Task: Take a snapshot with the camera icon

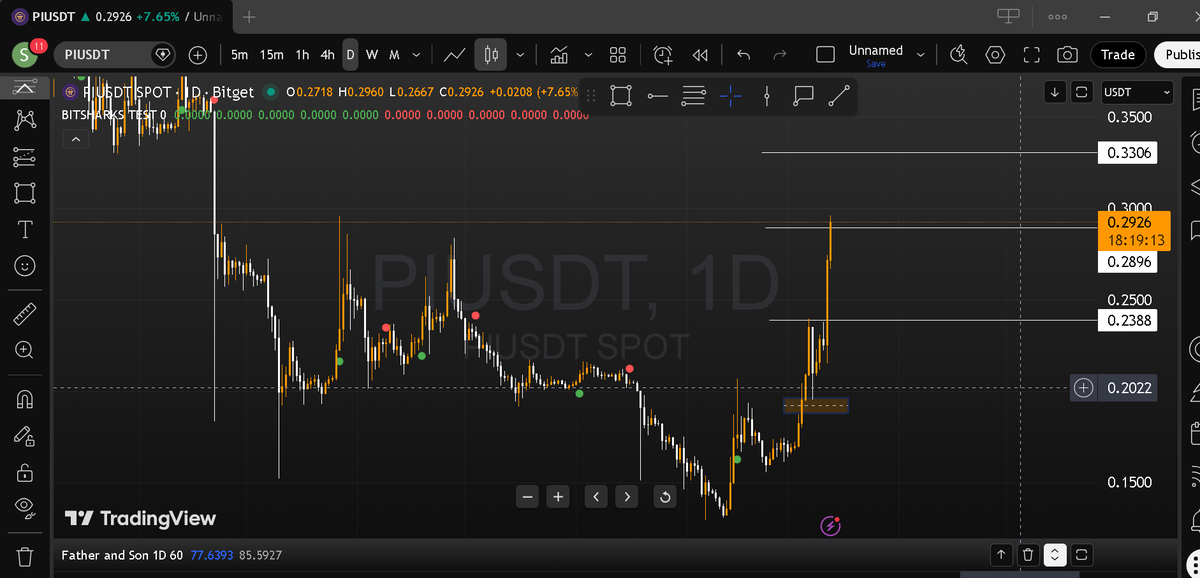Action: click(1068, 55)
